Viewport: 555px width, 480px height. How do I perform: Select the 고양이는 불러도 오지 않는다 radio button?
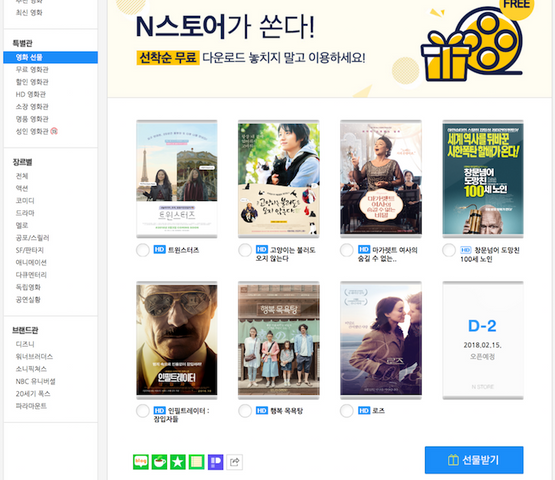pos(245,250)
